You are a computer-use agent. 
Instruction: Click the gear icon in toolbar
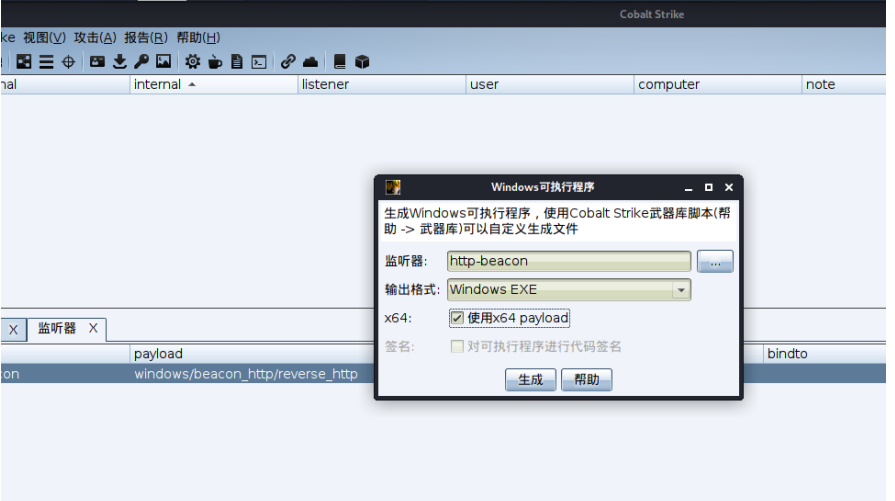pyautogui.click(x=192, y=62)
